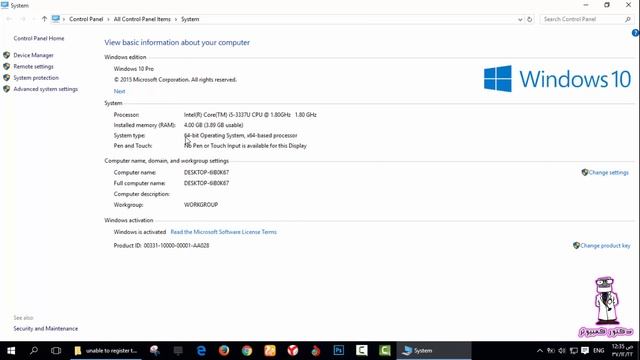Click the installed memory 4.00 GB value
Image resolution: width=640 pixels, height=360 pixels.
coord(213,125)
